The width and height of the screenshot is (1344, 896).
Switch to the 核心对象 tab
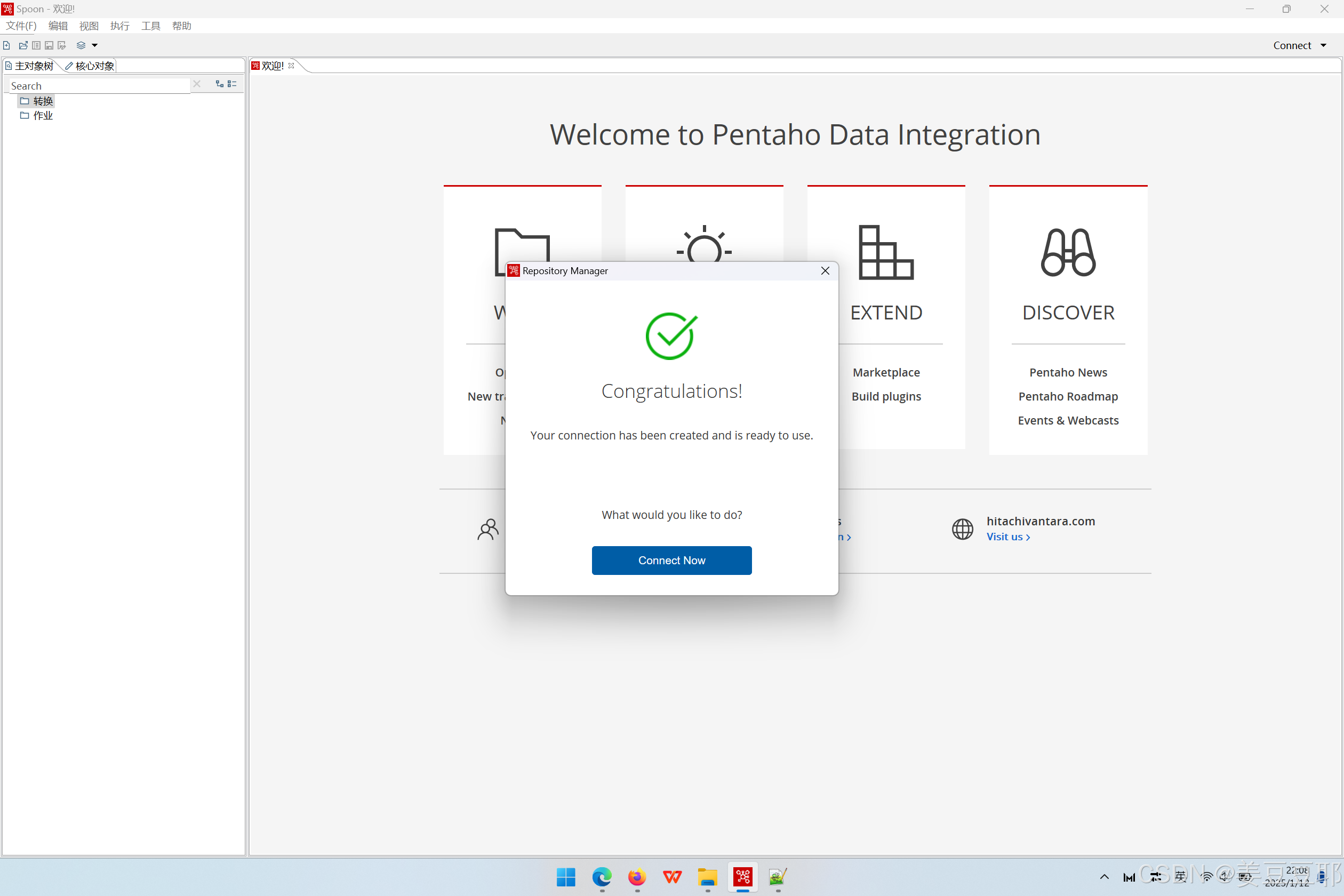(x=91, y=66)
